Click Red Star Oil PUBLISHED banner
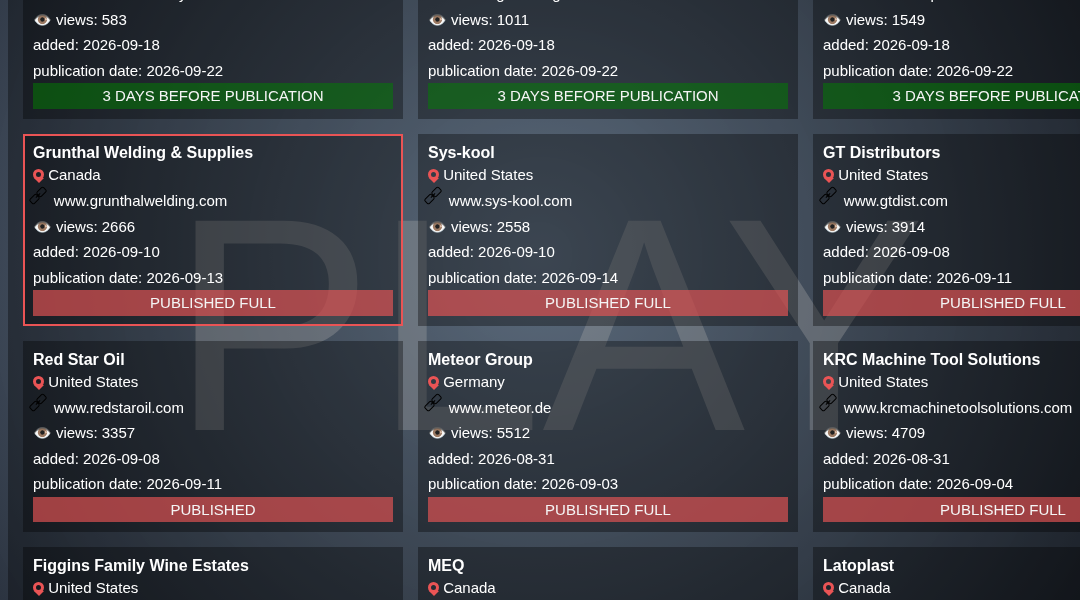This screenshot has width=1080, height=600. [x=213, y=510]
